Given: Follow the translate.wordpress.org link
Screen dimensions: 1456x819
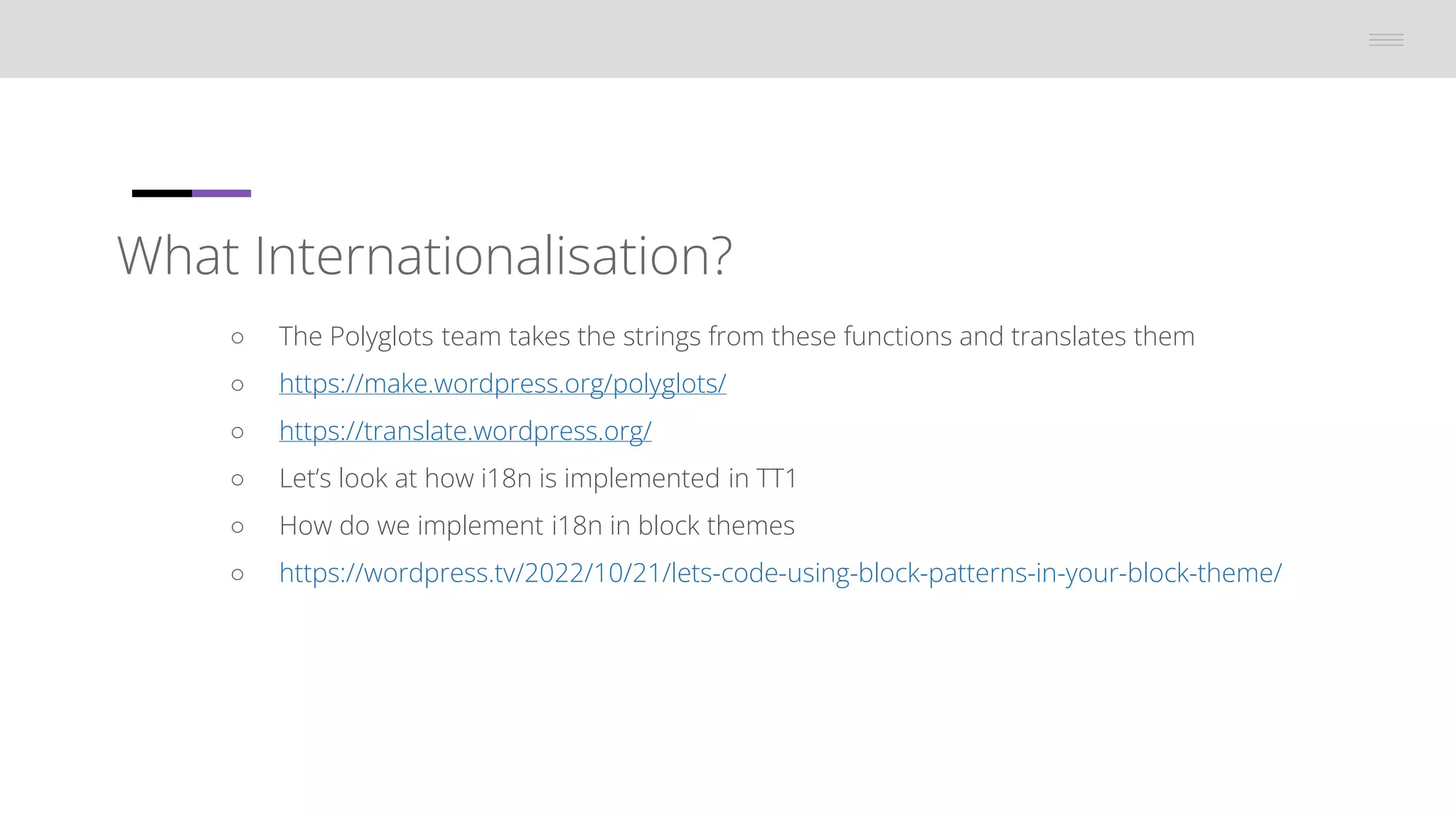Looking at the screenshot, I should click(465, 431).
